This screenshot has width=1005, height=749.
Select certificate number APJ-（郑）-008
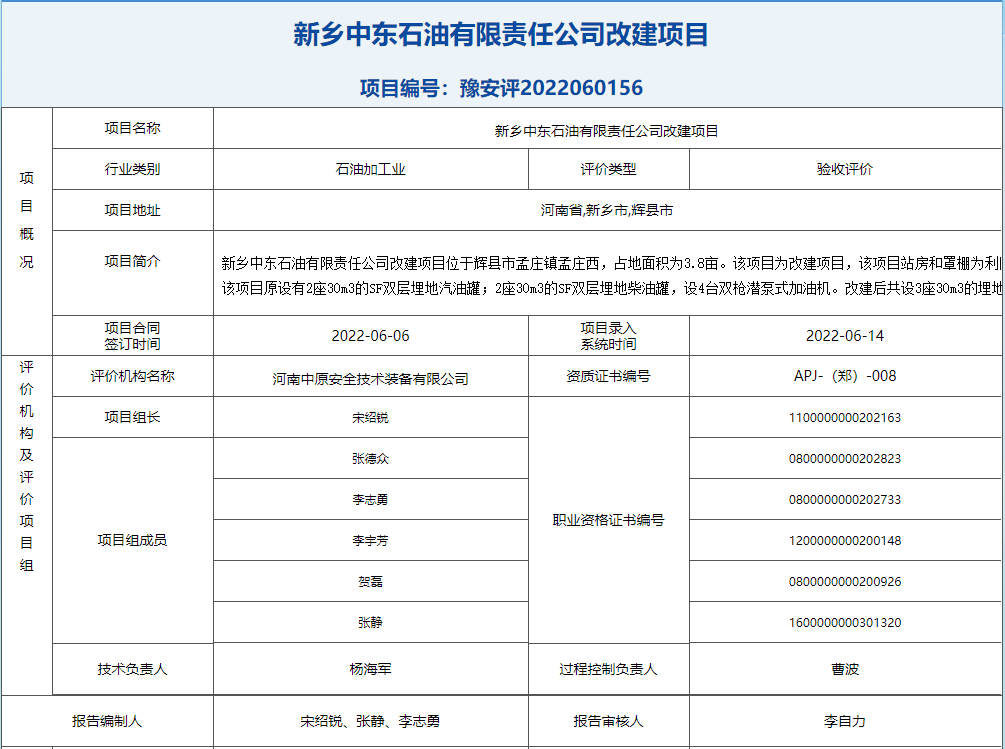845,376
